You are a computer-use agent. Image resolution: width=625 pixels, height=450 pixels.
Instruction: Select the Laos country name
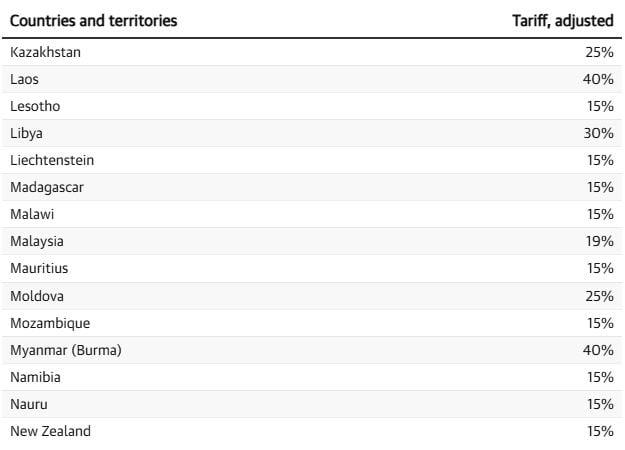point(25,79)
